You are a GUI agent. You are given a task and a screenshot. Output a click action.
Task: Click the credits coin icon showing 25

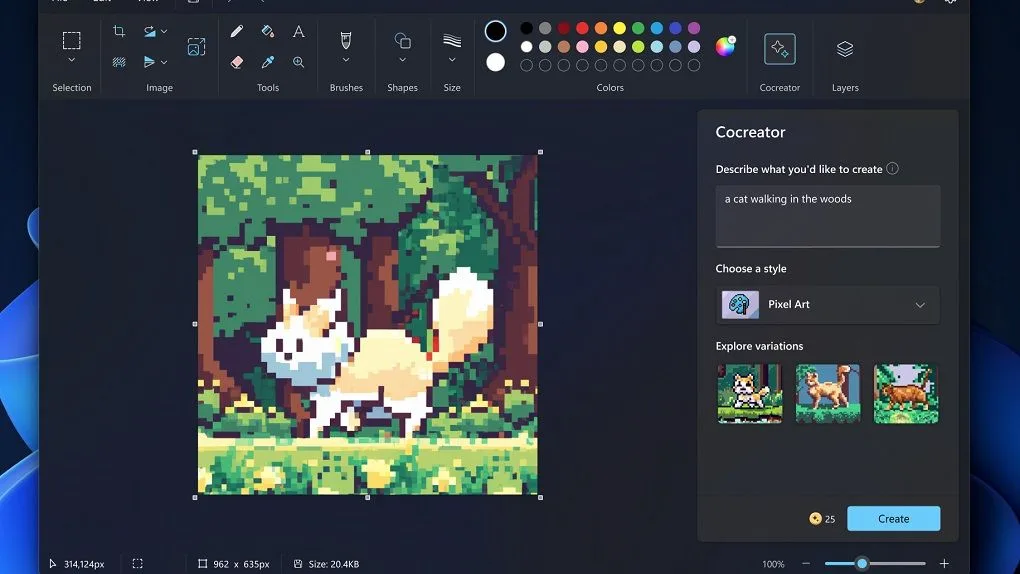tap(815, 519)
